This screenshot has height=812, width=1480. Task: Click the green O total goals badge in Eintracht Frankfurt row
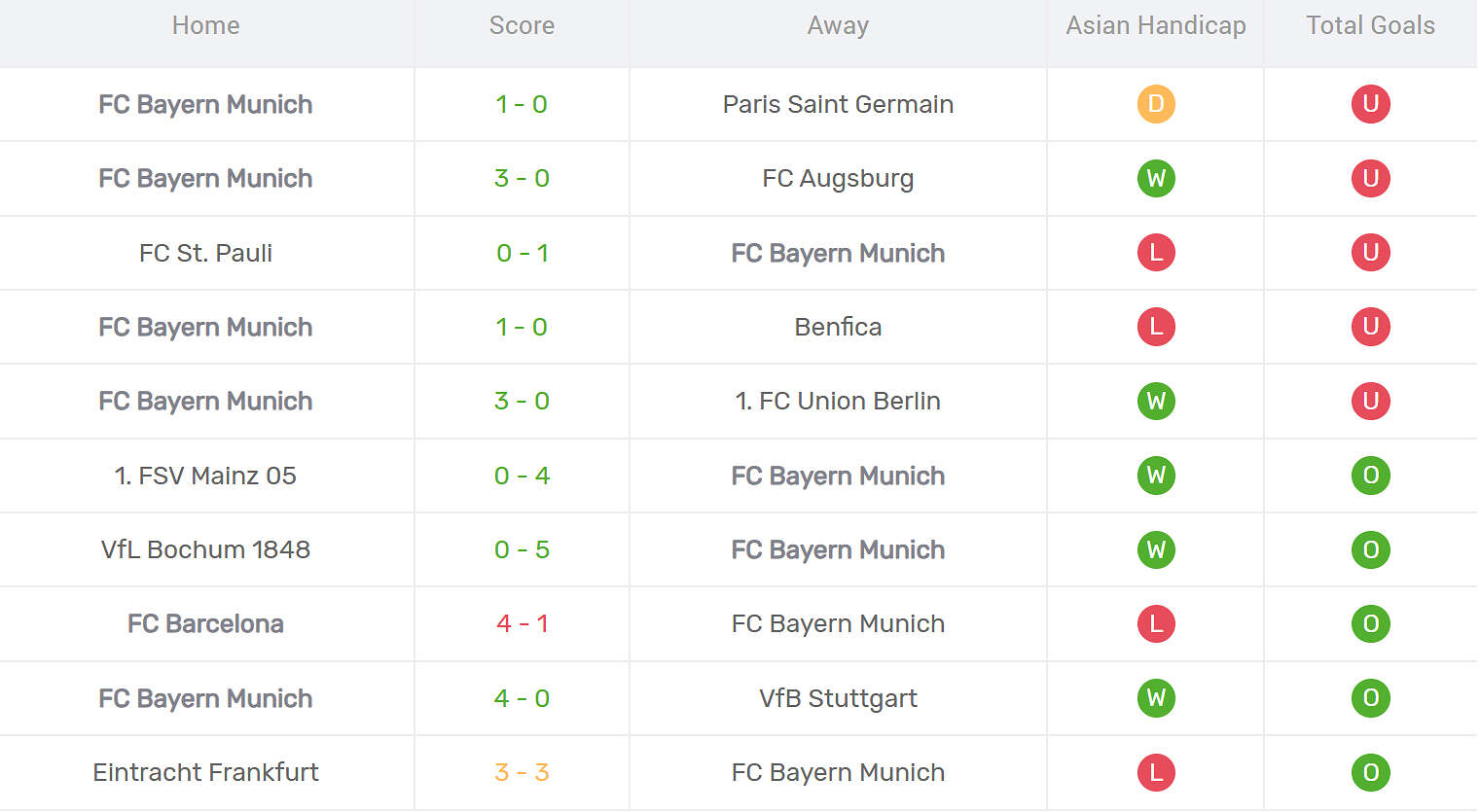1370,773
